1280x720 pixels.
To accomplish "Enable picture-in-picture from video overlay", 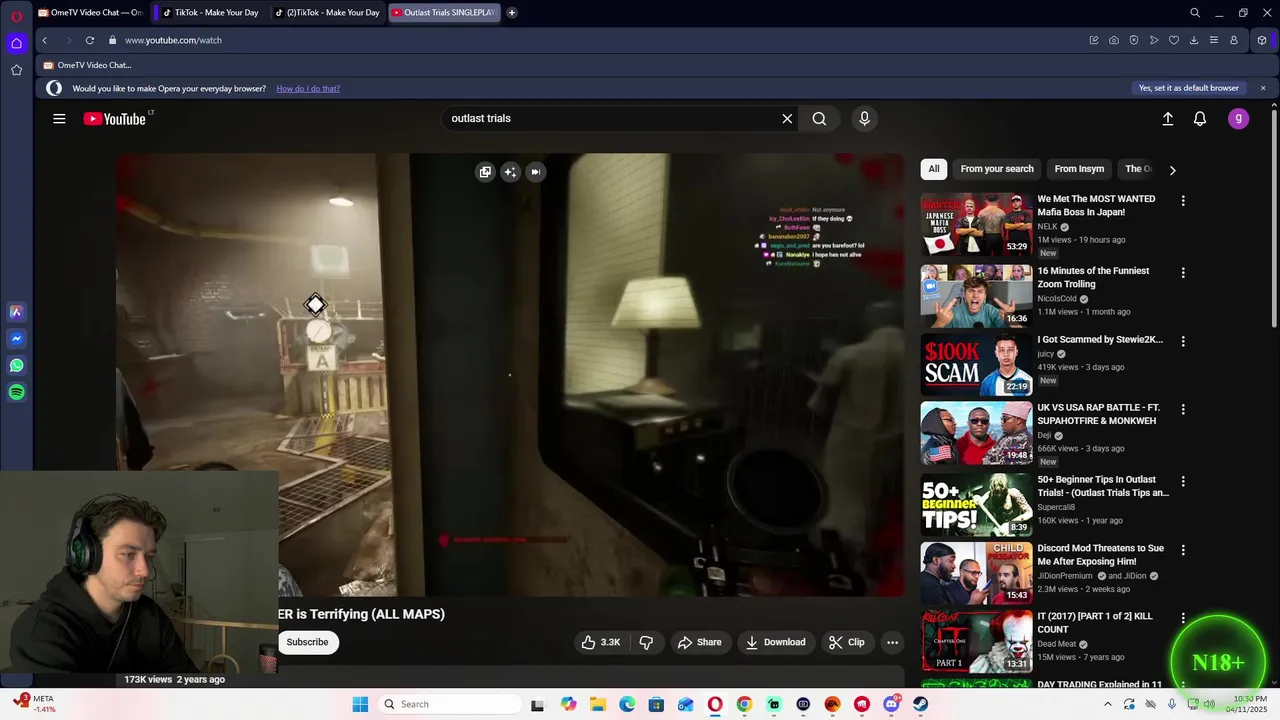I will point(485,172).
